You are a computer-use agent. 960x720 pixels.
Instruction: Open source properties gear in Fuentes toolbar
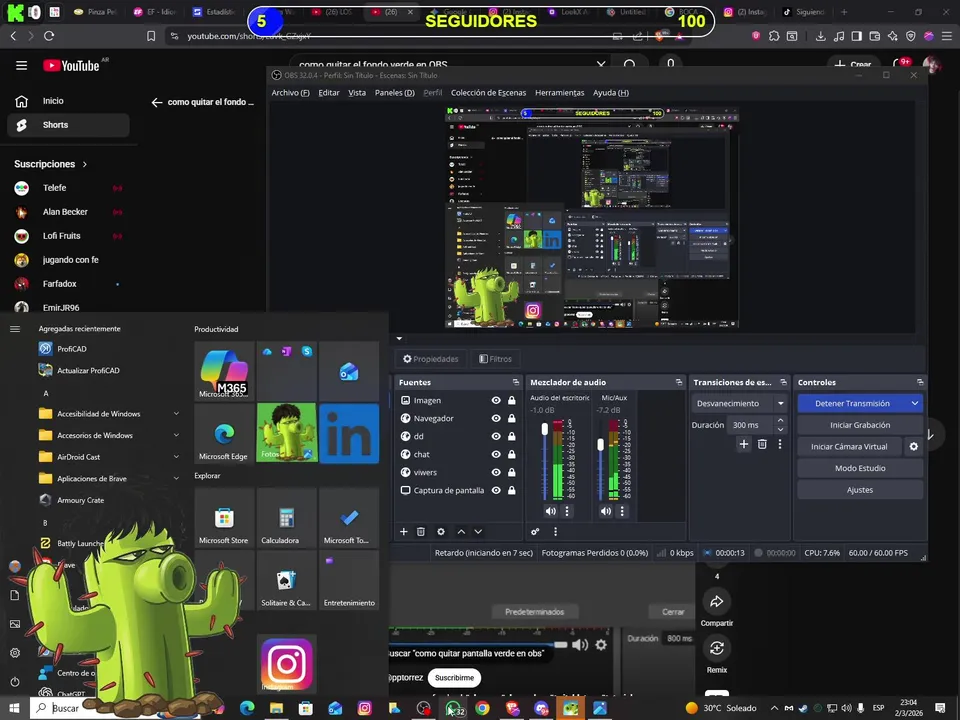pyautogui.click(x=441, y=531)
